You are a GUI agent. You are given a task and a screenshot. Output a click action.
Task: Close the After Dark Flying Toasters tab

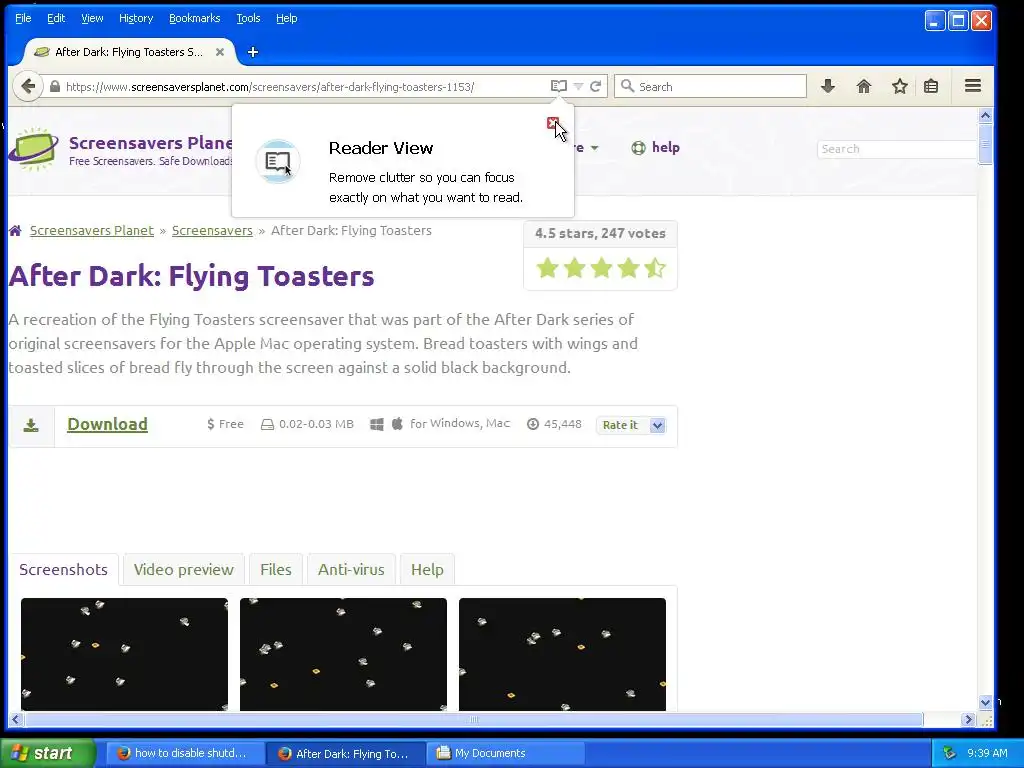click(220, 52)
